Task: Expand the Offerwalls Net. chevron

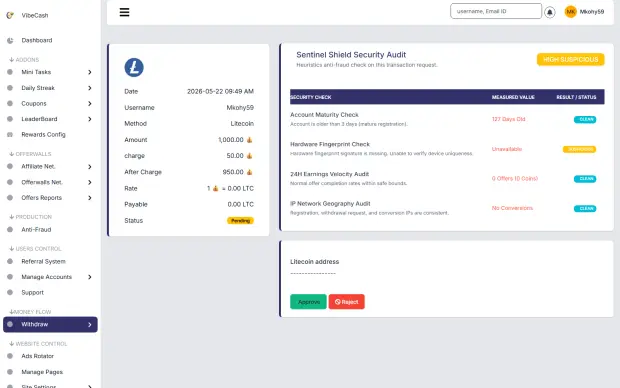Action: coord(90,182)
